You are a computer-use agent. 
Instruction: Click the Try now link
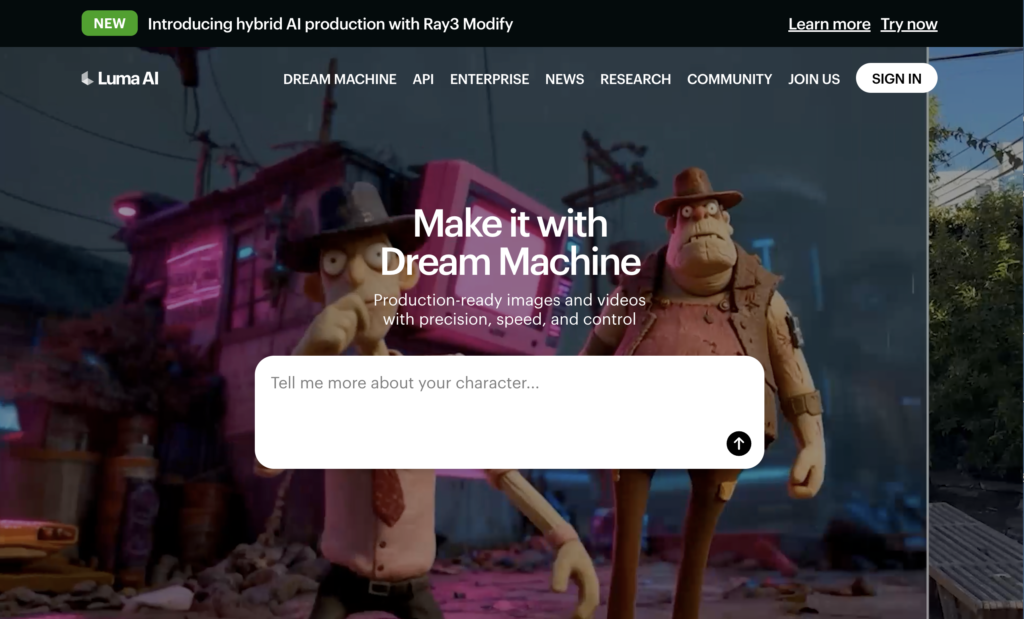pyautogui.click(x=909, y=24)
